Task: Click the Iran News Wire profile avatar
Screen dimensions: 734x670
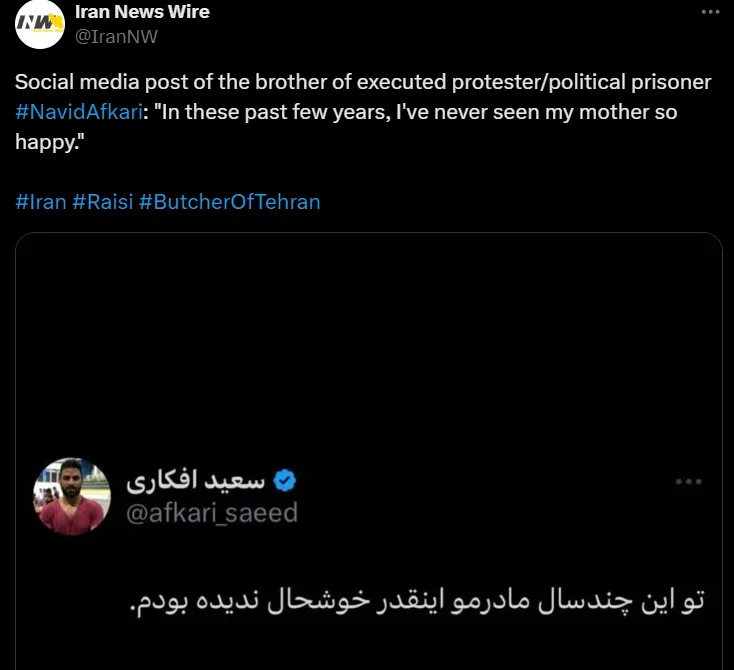Action: 39,24
